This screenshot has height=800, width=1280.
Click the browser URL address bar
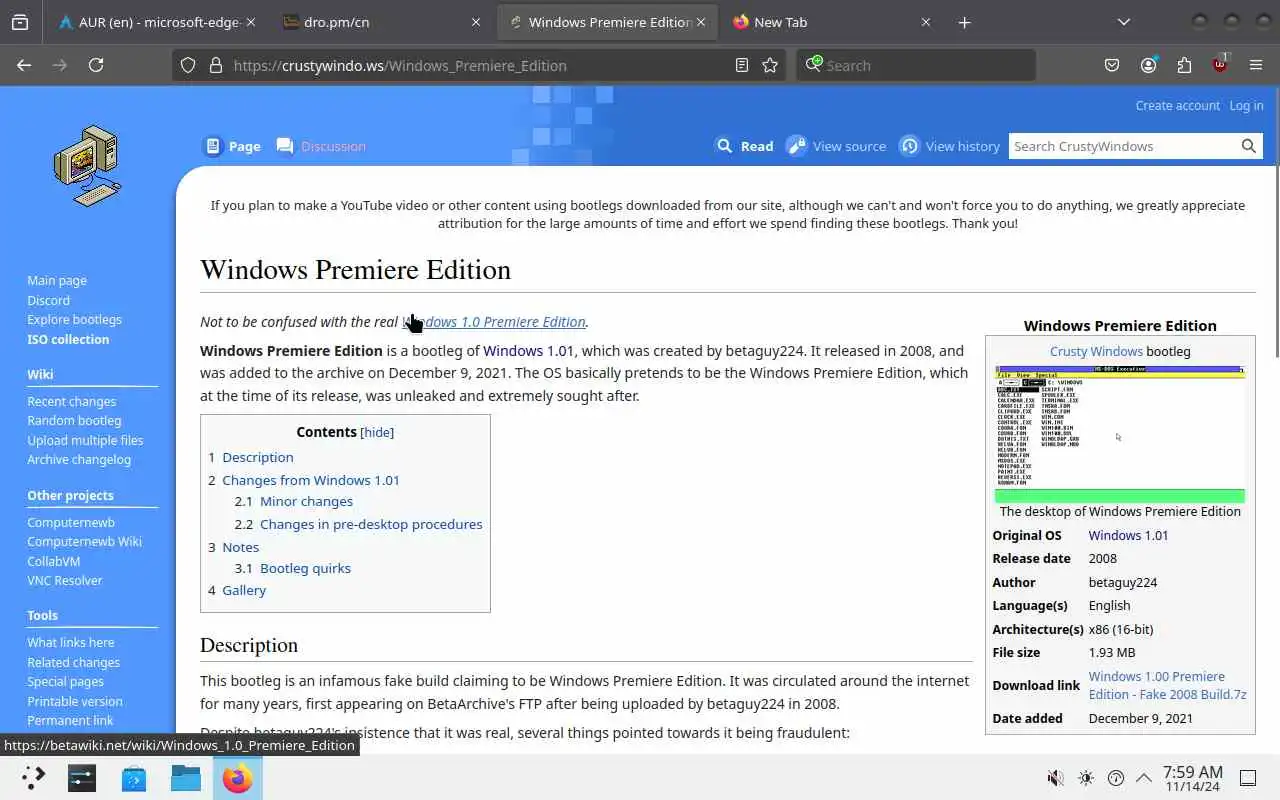480,65
